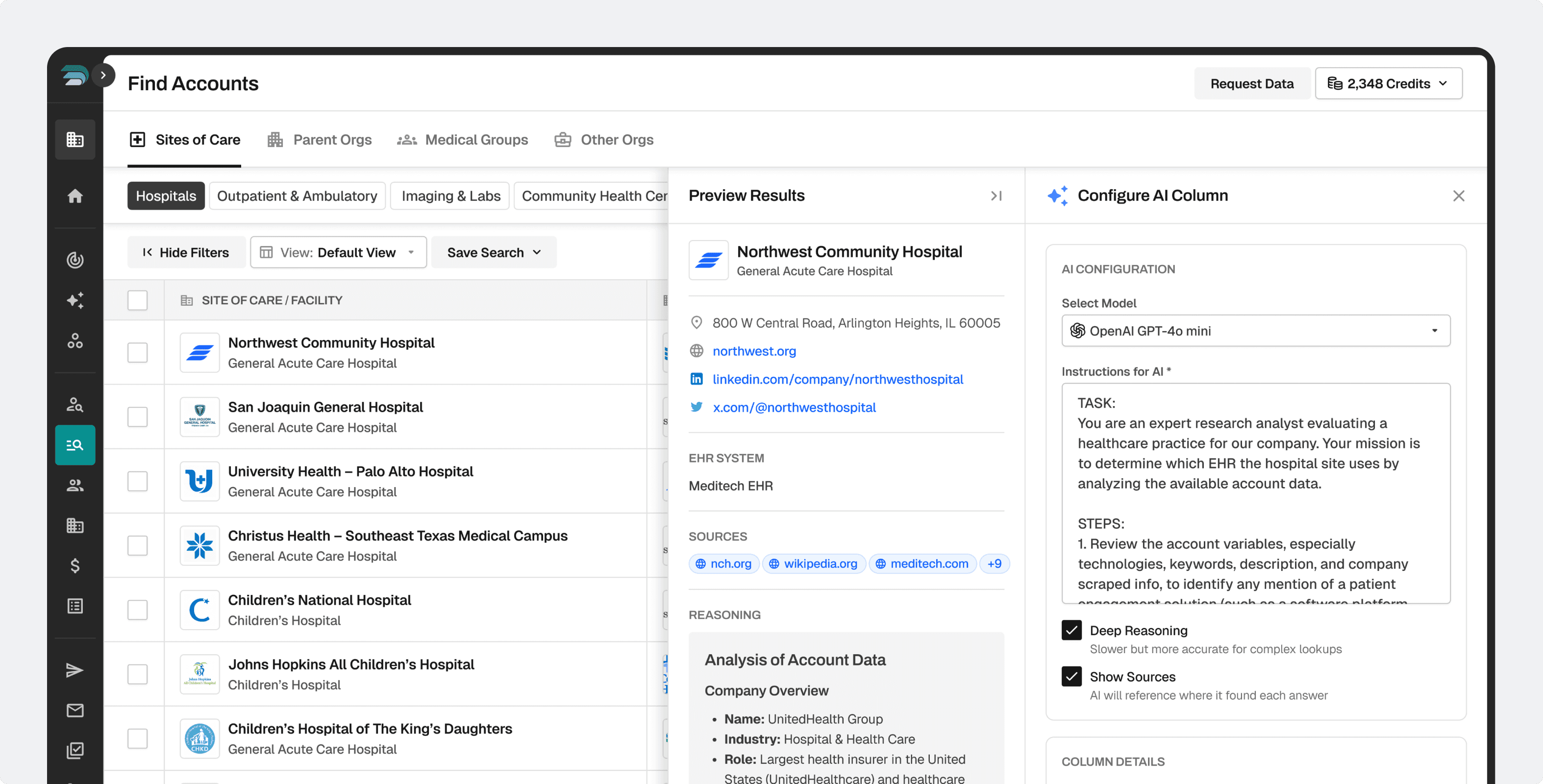The image size is (1543, 784).
Task: Open the three-circles icon in sidebar
Action: point(75,341)
